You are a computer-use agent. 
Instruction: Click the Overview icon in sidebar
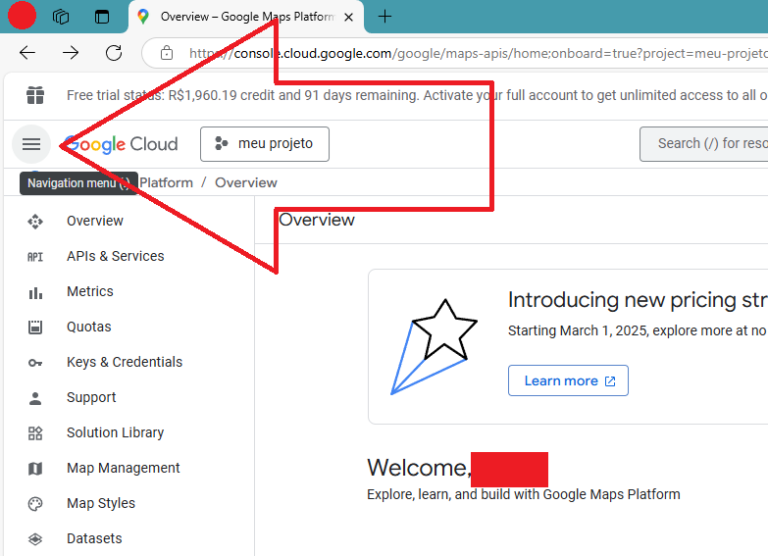click(36, 221)
